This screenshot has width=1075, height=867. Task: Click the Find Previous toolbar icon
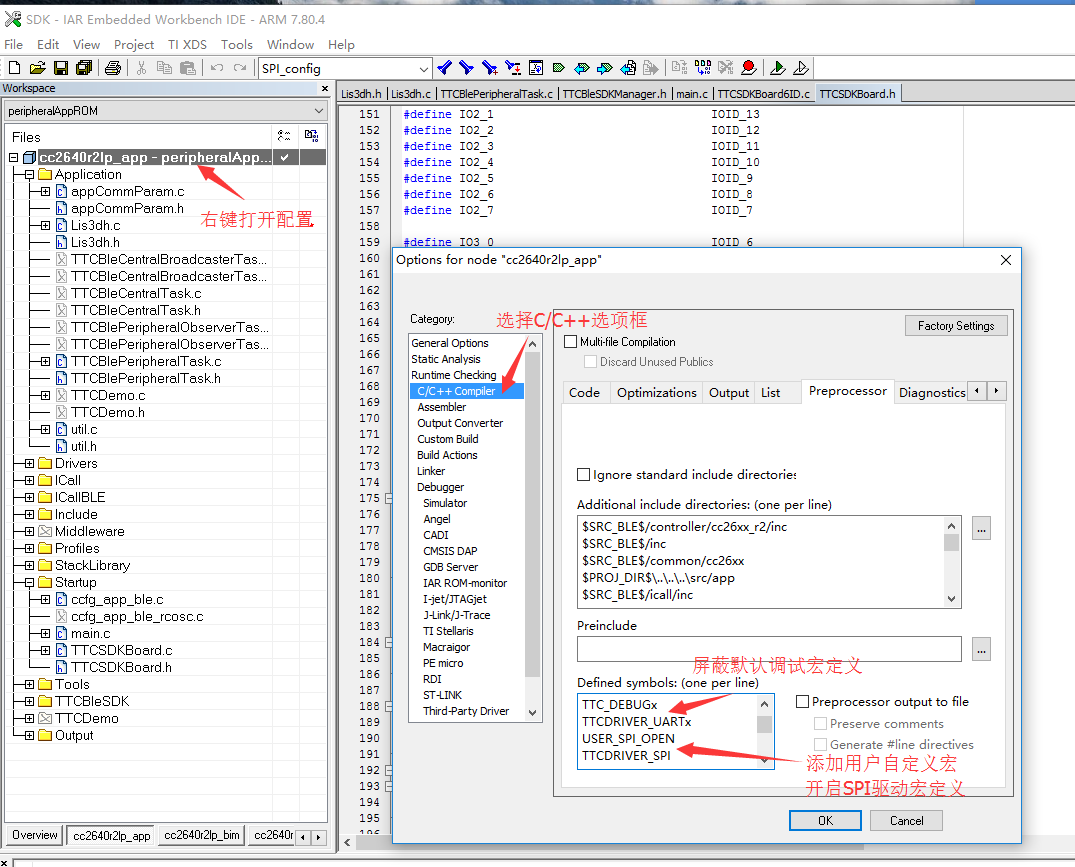pyautogui.click(x=444, y=68)
